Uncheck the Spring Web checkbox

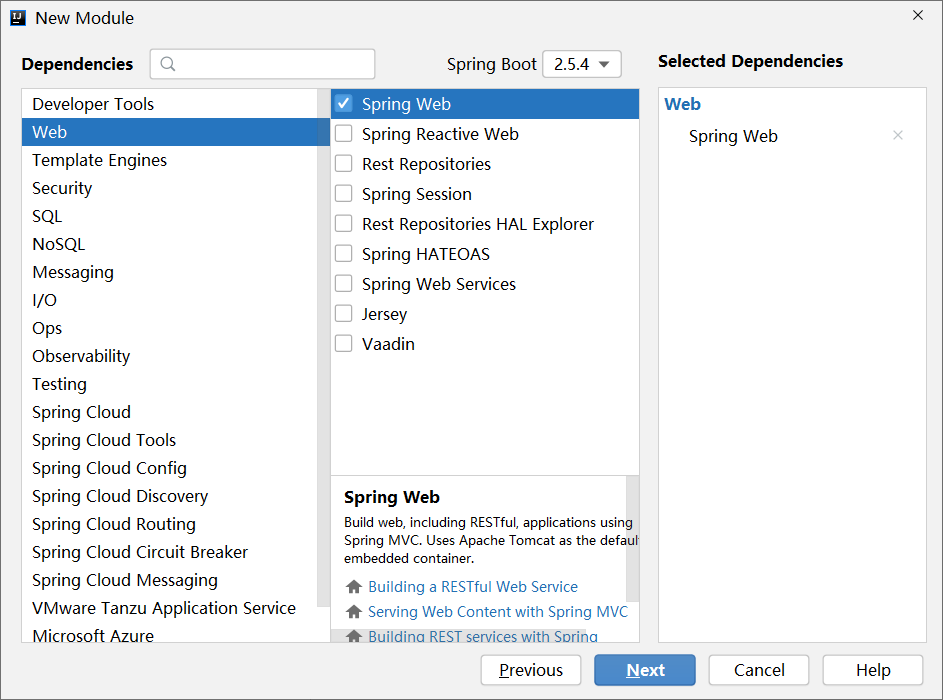343,103
